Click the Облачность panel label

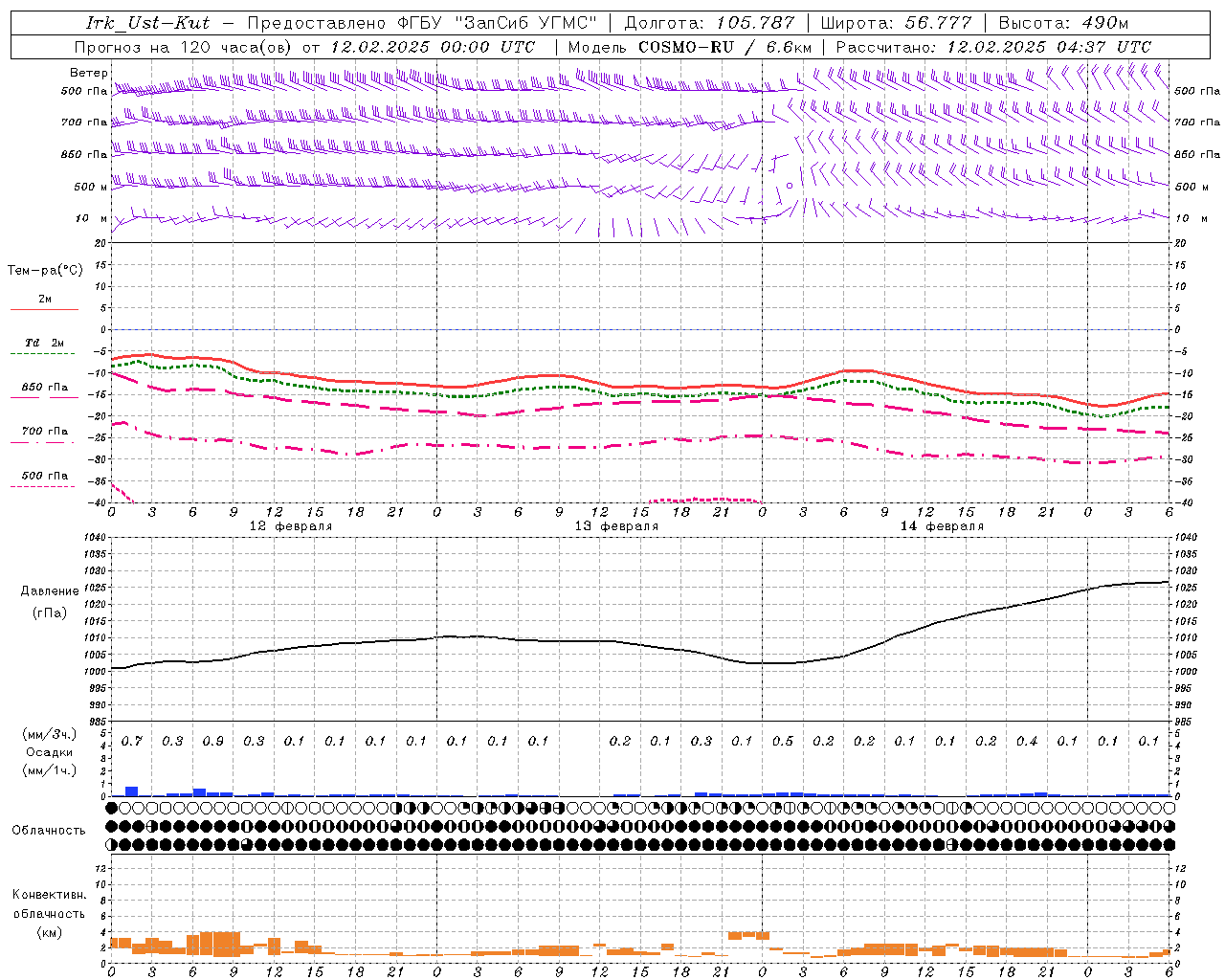tap(49, 831)
